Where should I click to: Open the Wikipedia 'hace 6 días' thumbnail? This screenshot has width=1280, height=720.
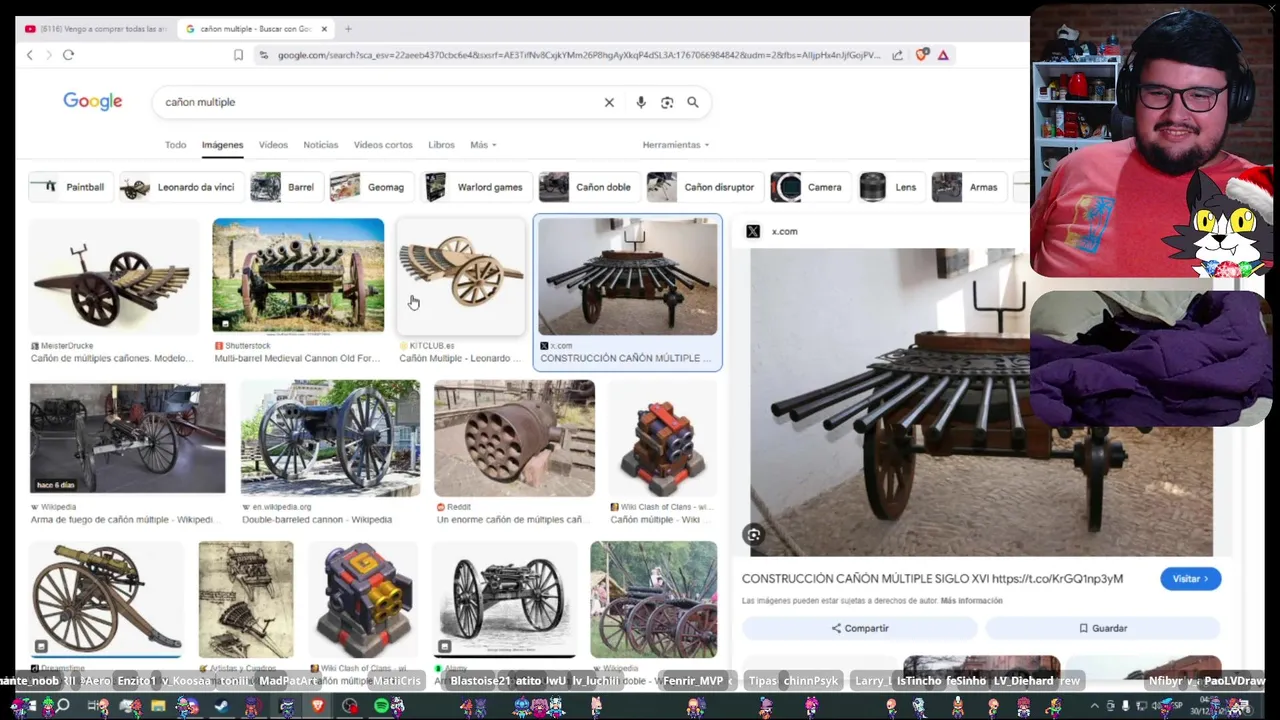(127, 438)
